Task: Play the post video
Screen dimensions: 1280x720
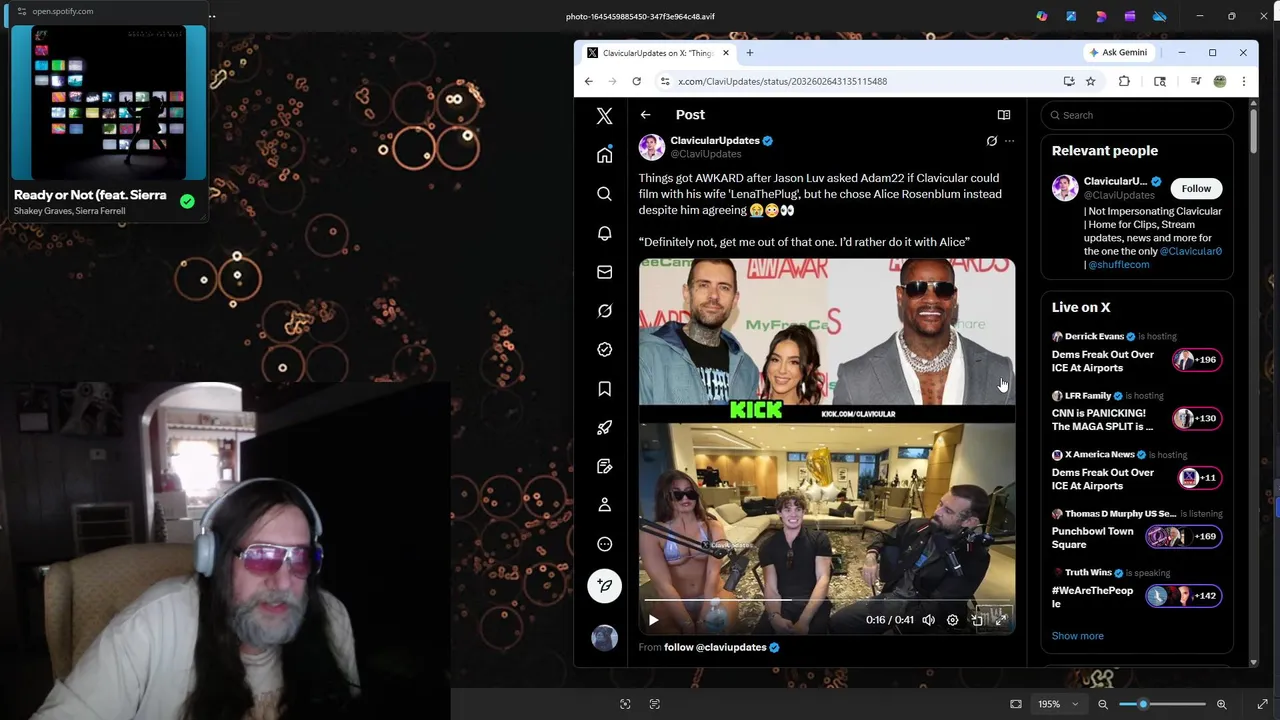Action: pos(653,620)
